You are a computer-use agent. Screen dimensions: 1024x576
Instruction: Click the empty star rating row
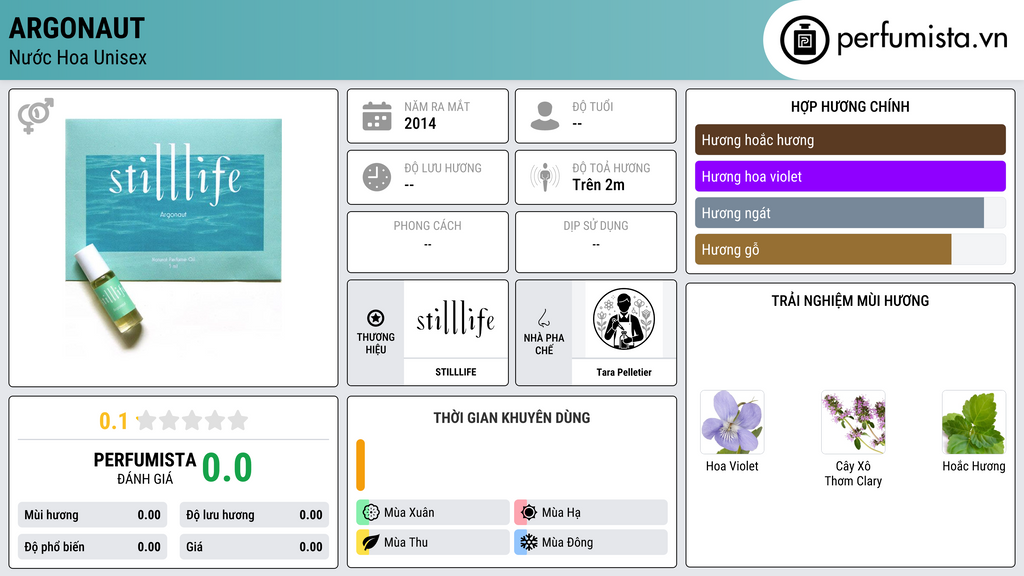[x=193, y=421]
